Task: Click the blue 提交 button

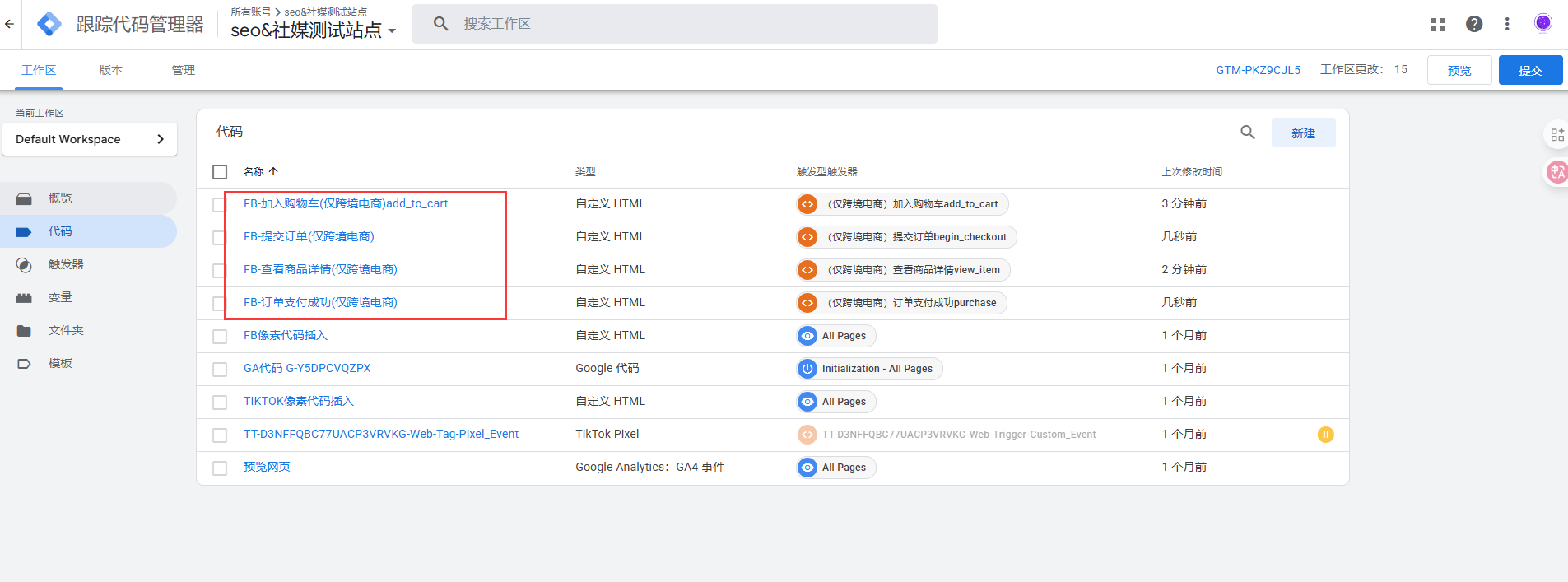Action: point(1530,70)
